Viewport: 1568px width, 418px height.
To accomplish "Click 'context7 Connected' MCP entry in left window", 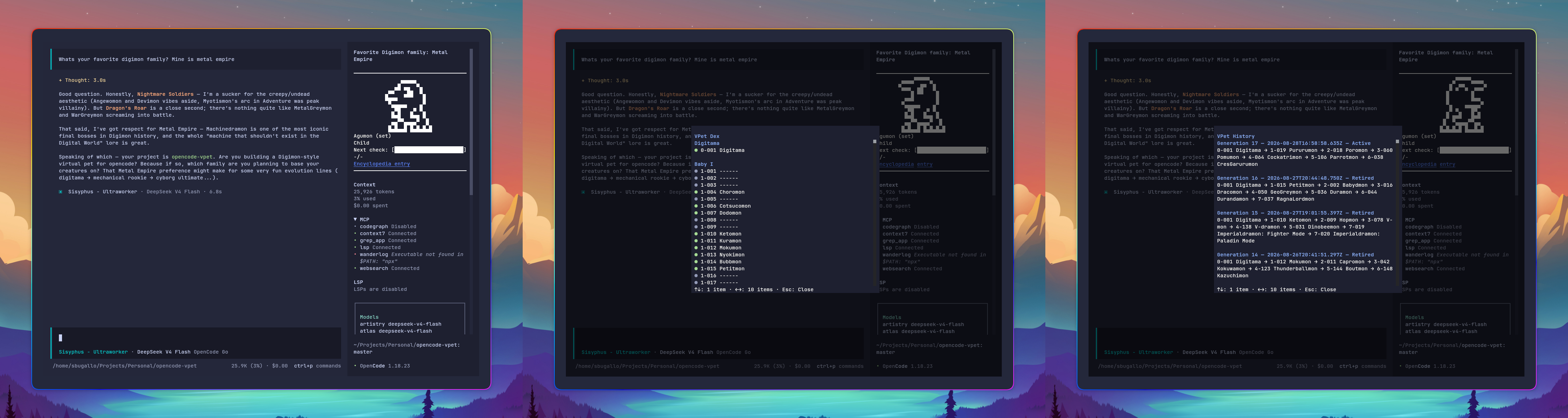I will pos(388,234).
